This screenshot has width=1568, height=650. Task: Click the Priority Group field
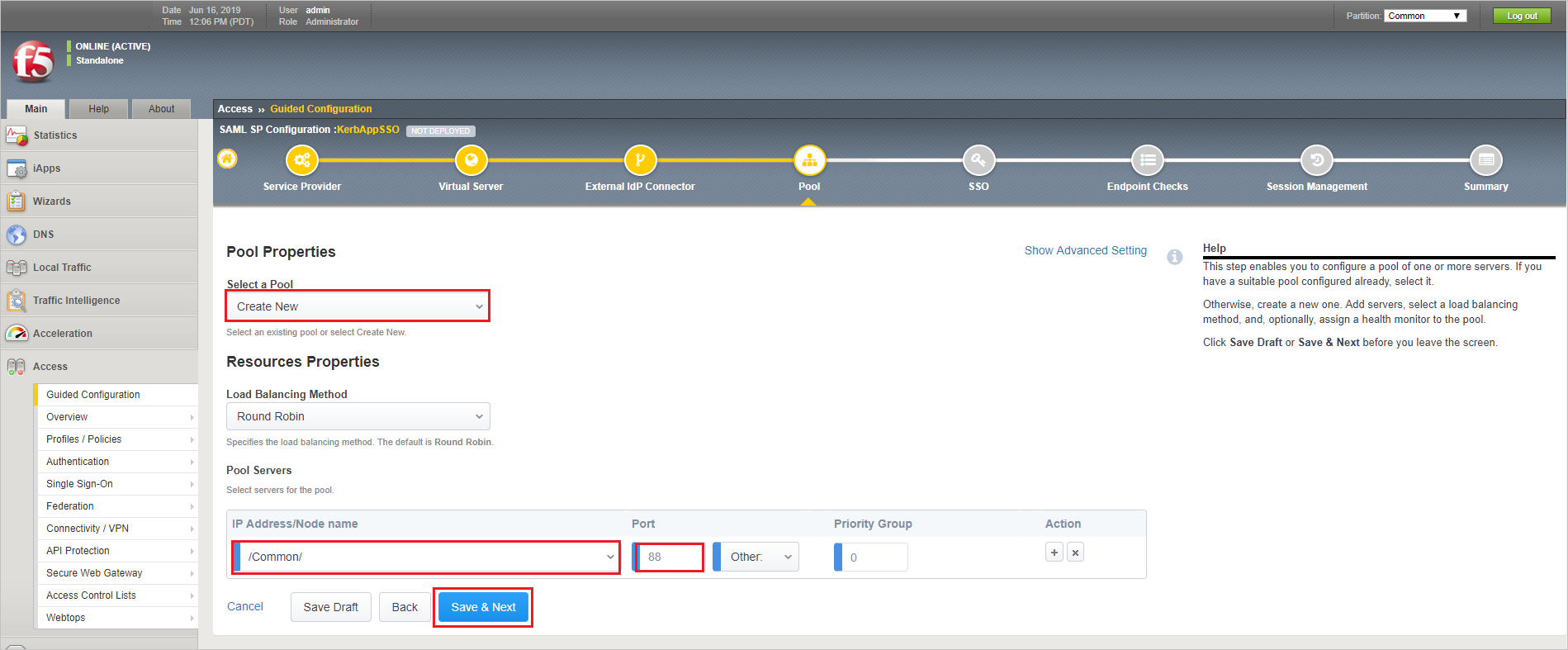point(871,557)
